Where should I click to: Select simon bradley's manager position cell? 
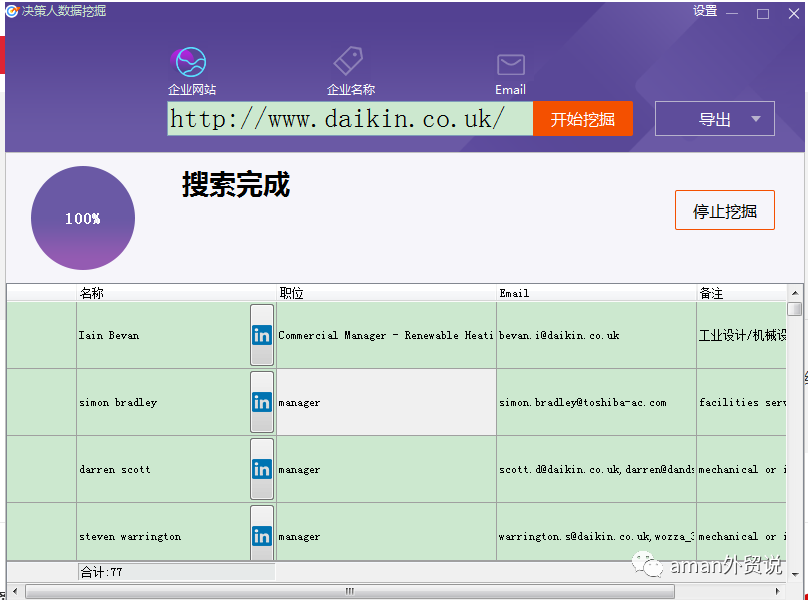[386, 402]
